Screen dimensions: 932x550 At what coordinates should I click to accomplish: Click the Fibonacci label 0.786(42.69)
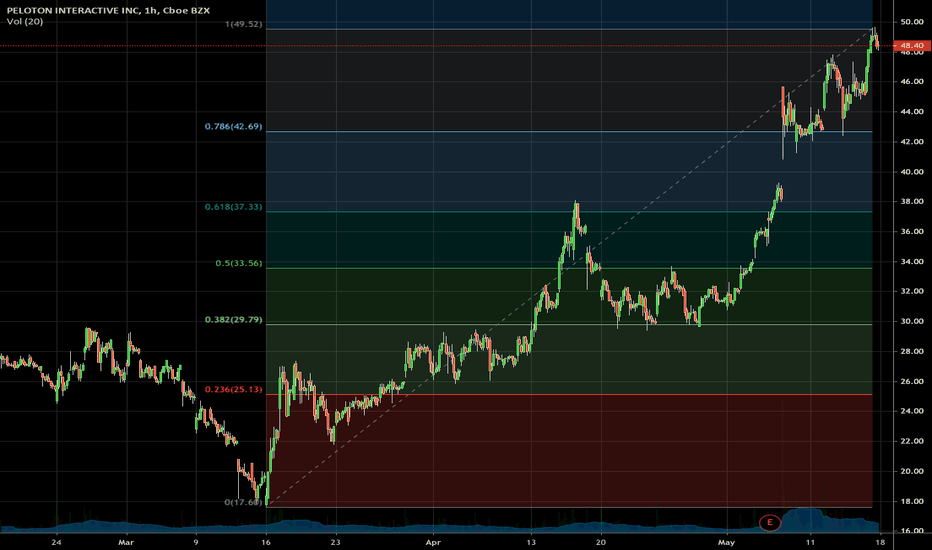click(x=233, y=127)
